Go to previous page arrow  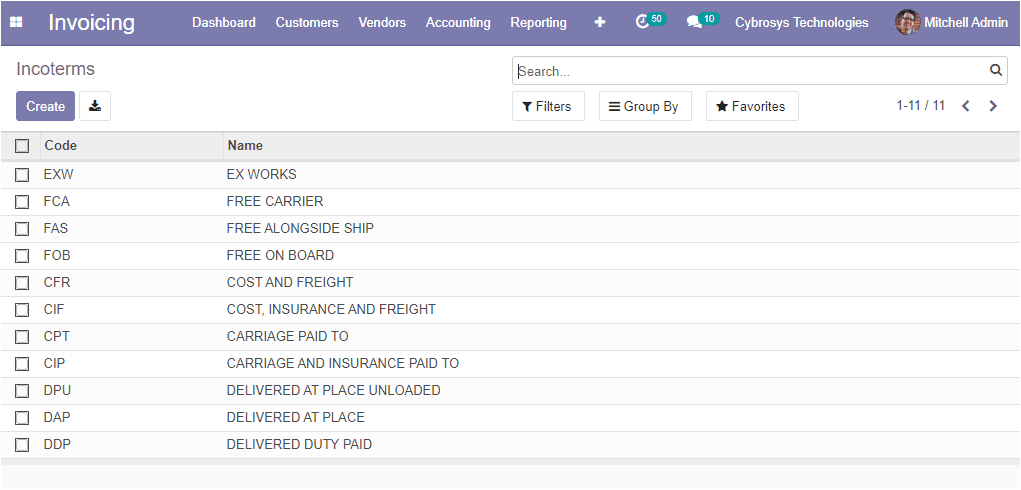click(x=966, y=106)
